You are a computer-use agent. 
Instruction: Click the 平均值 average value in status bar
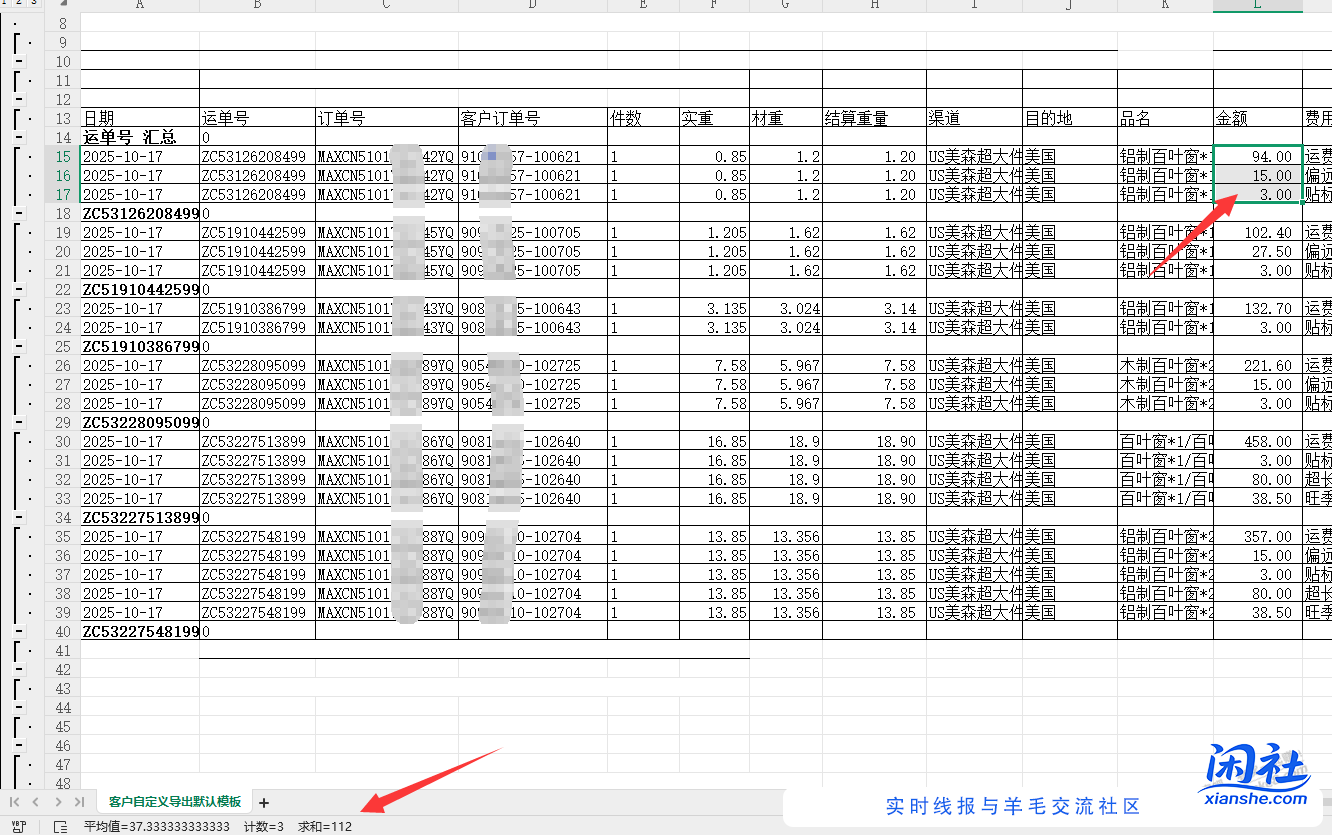(157, 827)
